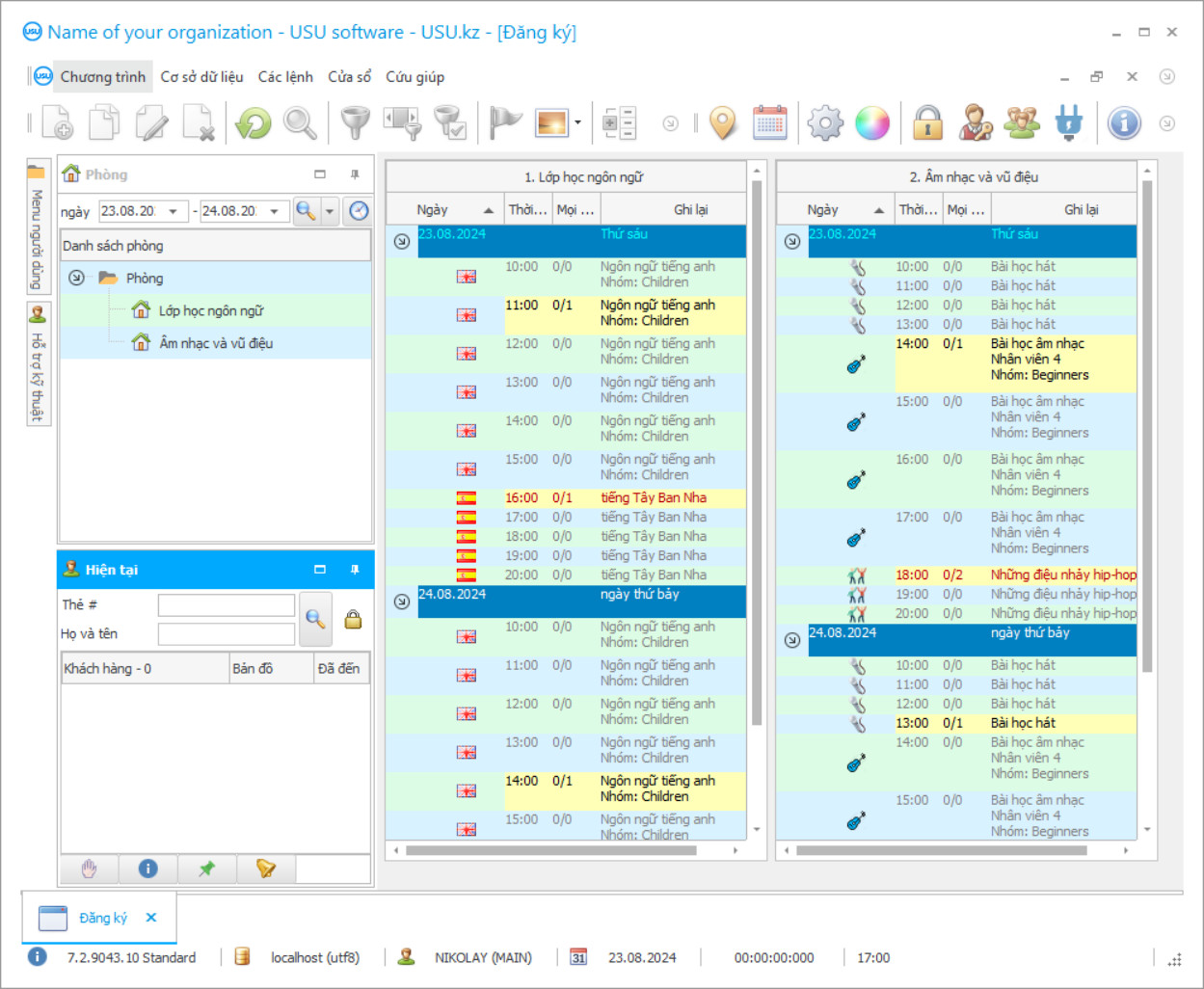Click the padlock lock icon
This screenshot has width=1204, height=989.
point(927,123)
